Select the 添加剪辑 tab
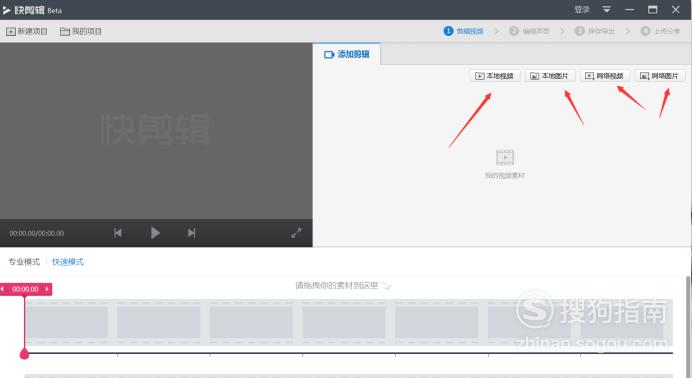This screenshot has width=692, height=378. point(347,54)
